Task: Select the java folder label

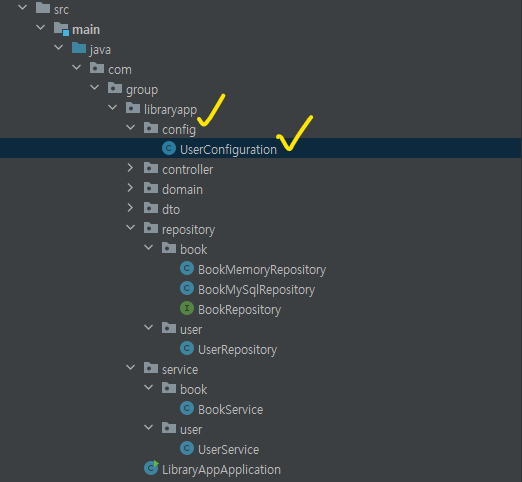Action: tap(100, 50)
